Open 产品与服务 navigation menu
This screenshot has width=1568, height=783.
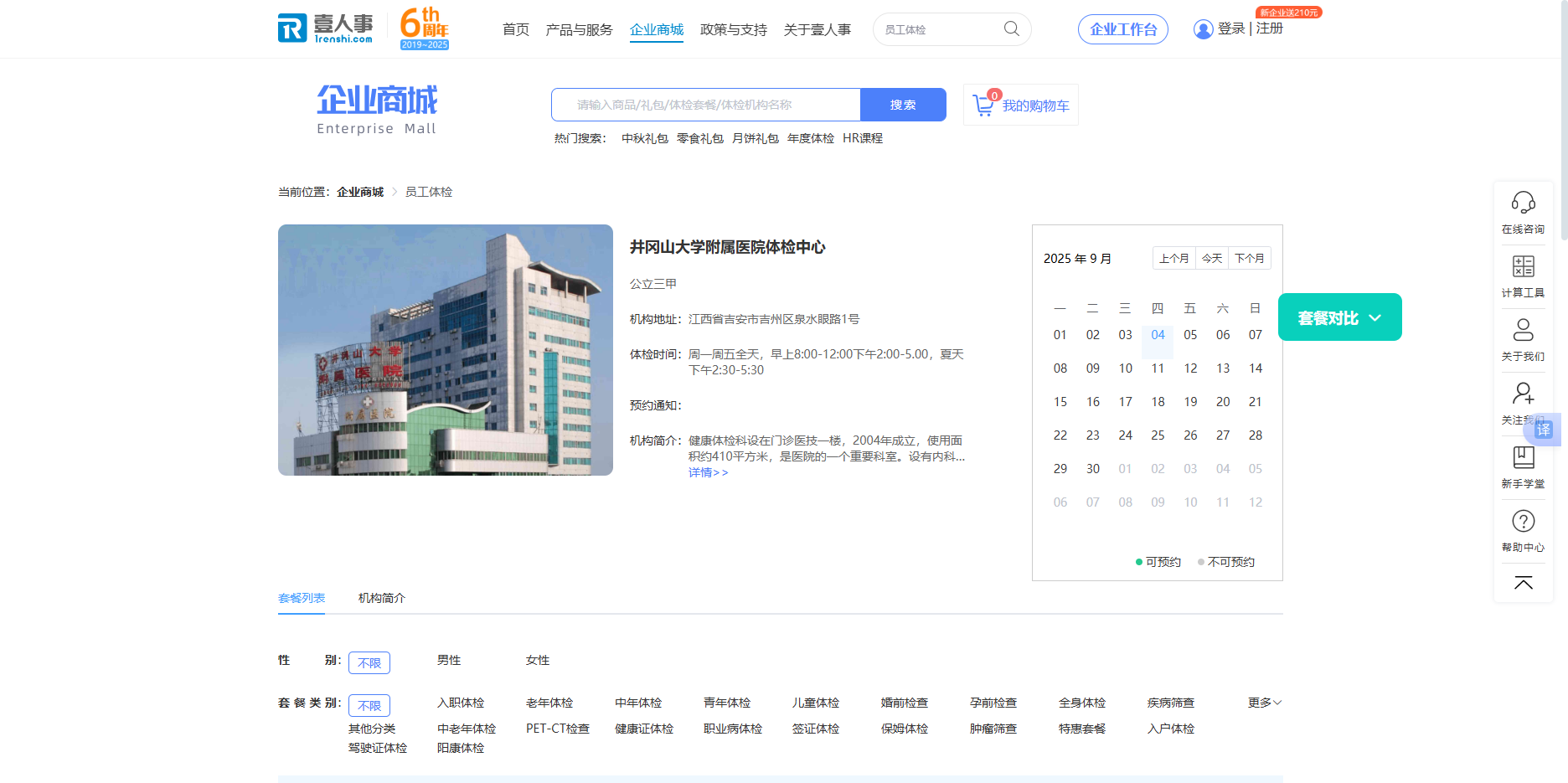point(579,29)
